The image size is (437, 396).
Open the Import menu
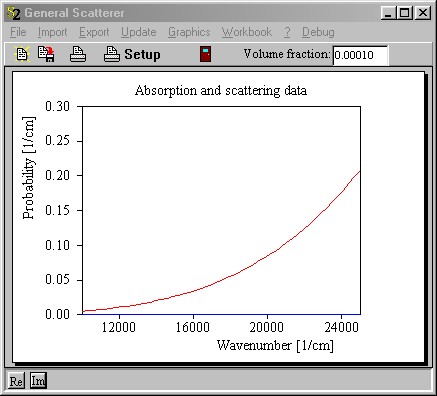coord(52,32)
